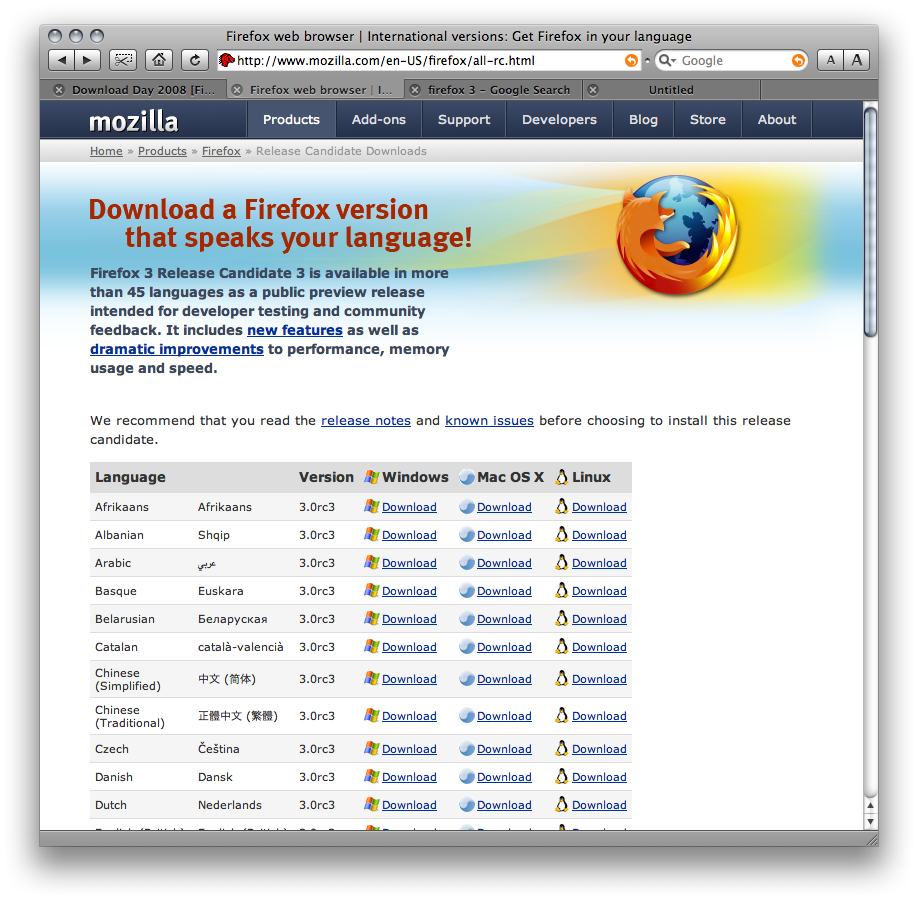Screen dimensions: 918x901
Task: Click the vertical scrollbar thumb
Action: tap(871, 222)
